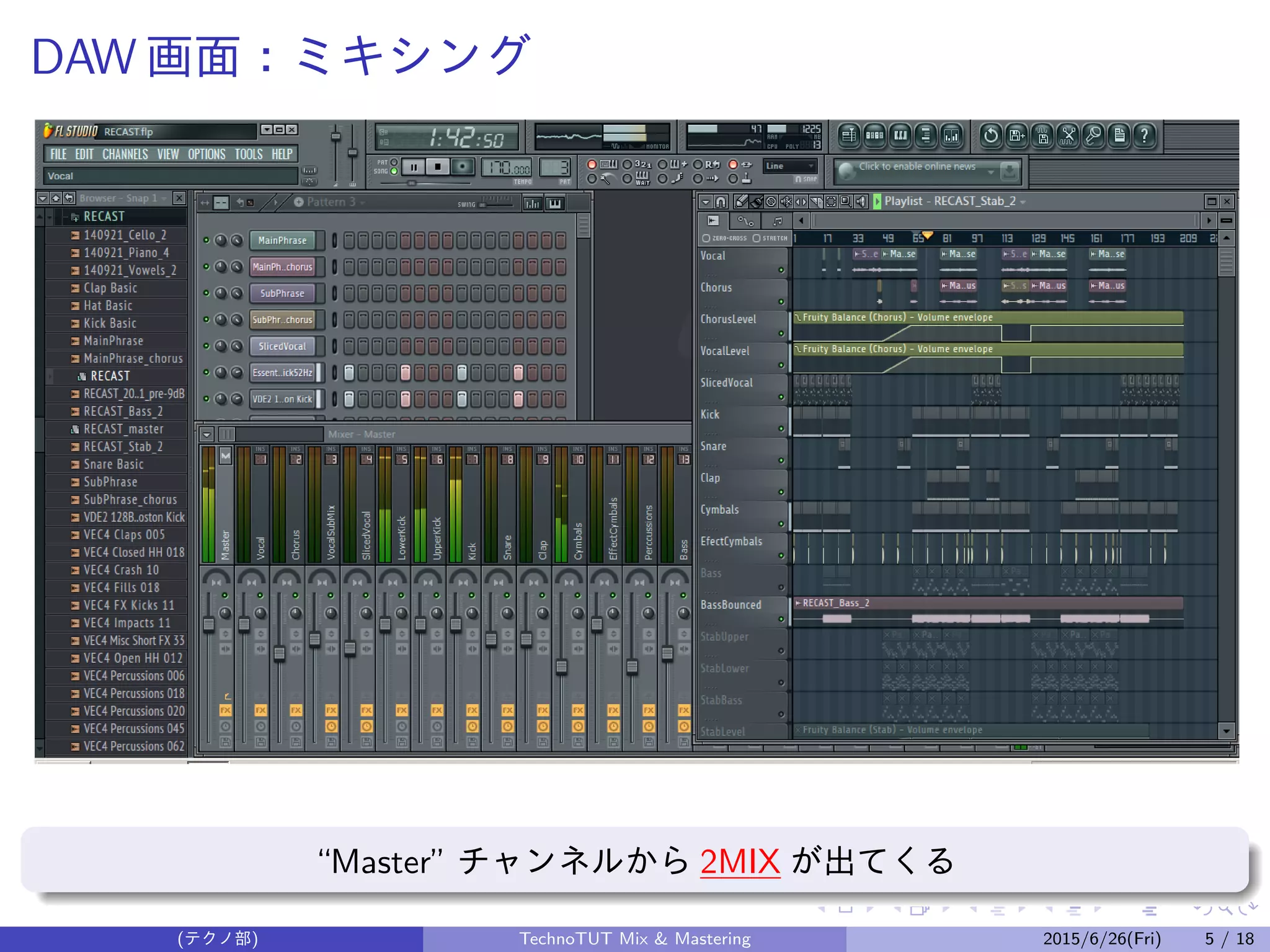Click the scissors audio editor icon
The width and height of the screenshot is (1270, 952).
1068,135
